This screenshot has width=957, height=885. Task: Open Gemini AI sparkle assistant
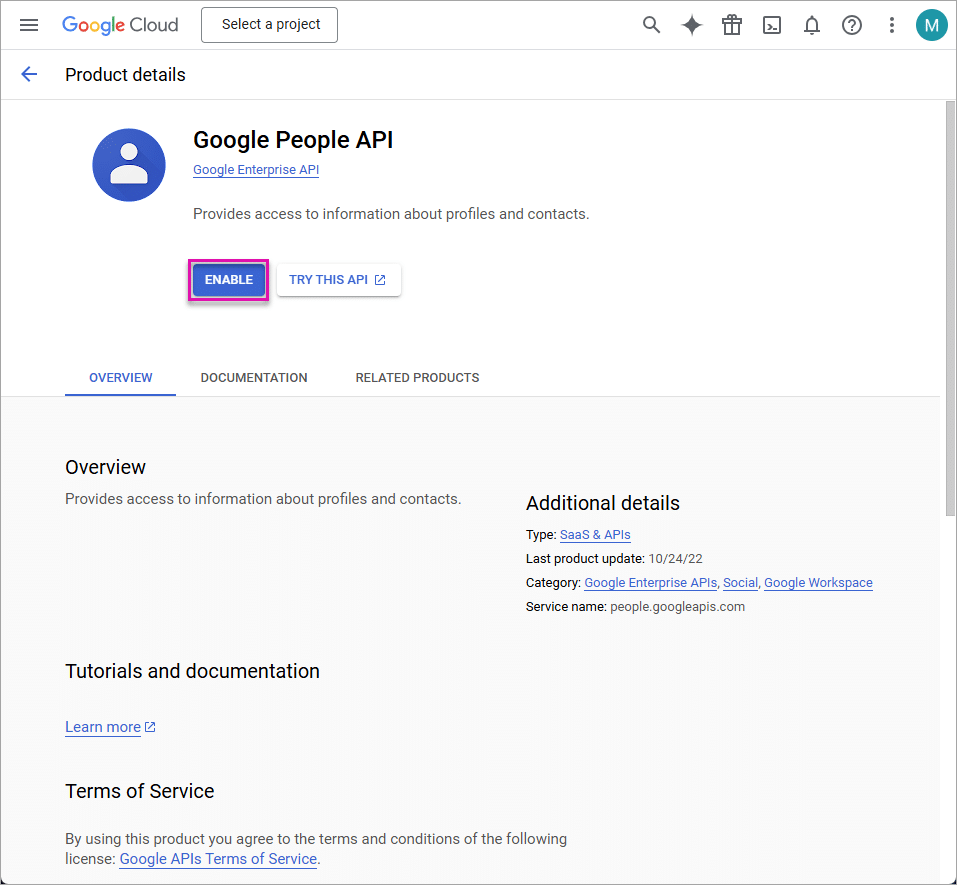(692, 25)
